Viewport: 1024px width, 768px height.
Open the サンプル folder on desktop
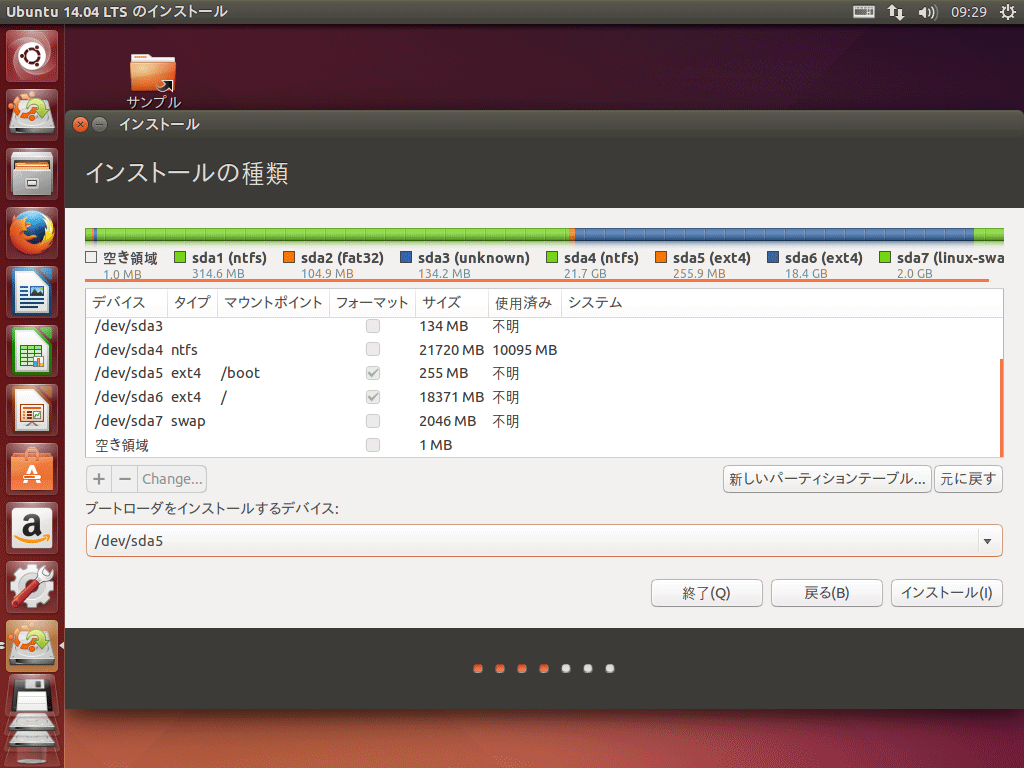153,81
